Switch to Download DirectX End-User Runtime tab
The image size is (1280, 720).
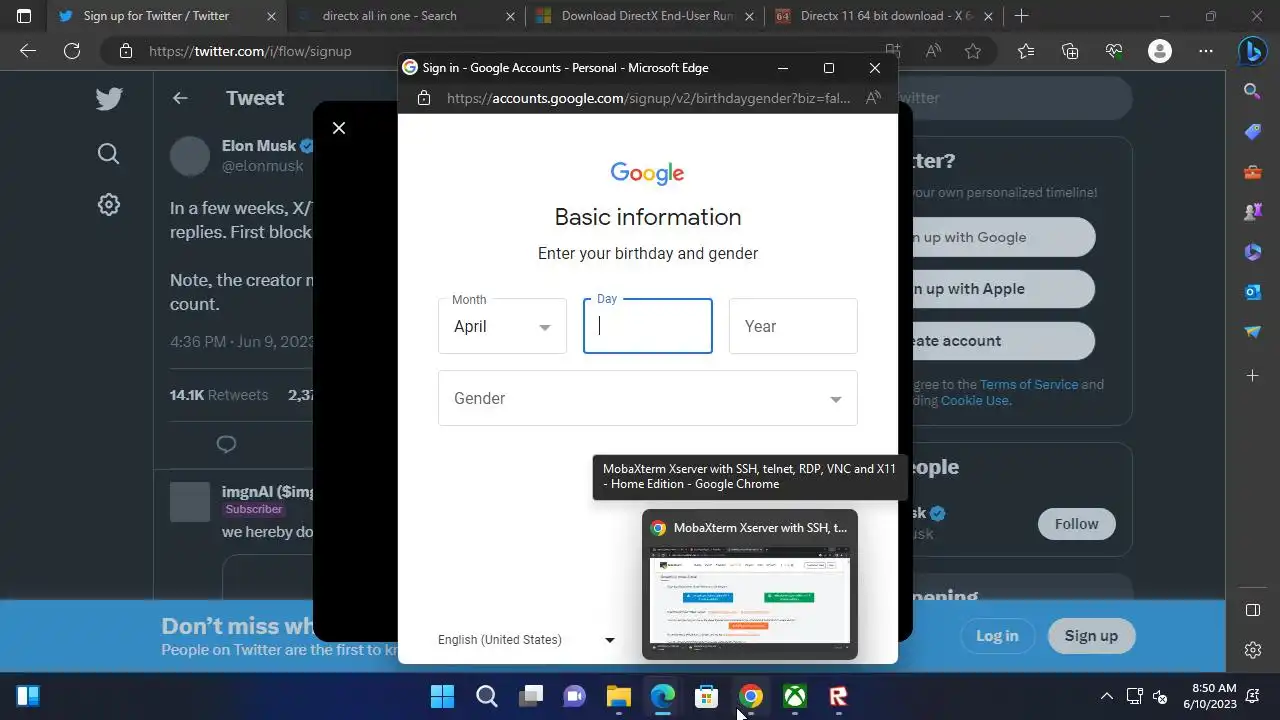click(643, 16)
